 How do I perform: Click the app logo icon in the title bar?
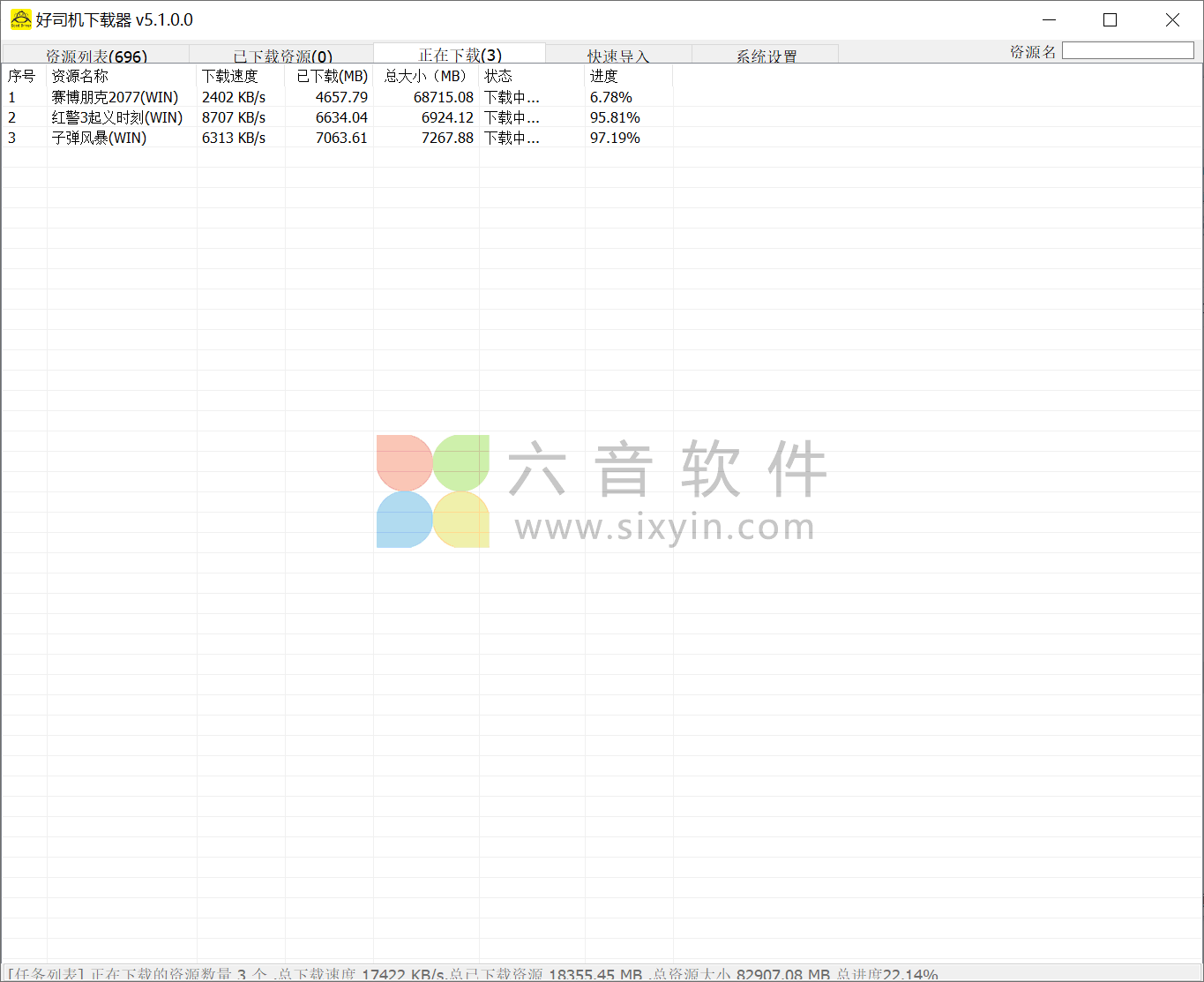[19, 19]
